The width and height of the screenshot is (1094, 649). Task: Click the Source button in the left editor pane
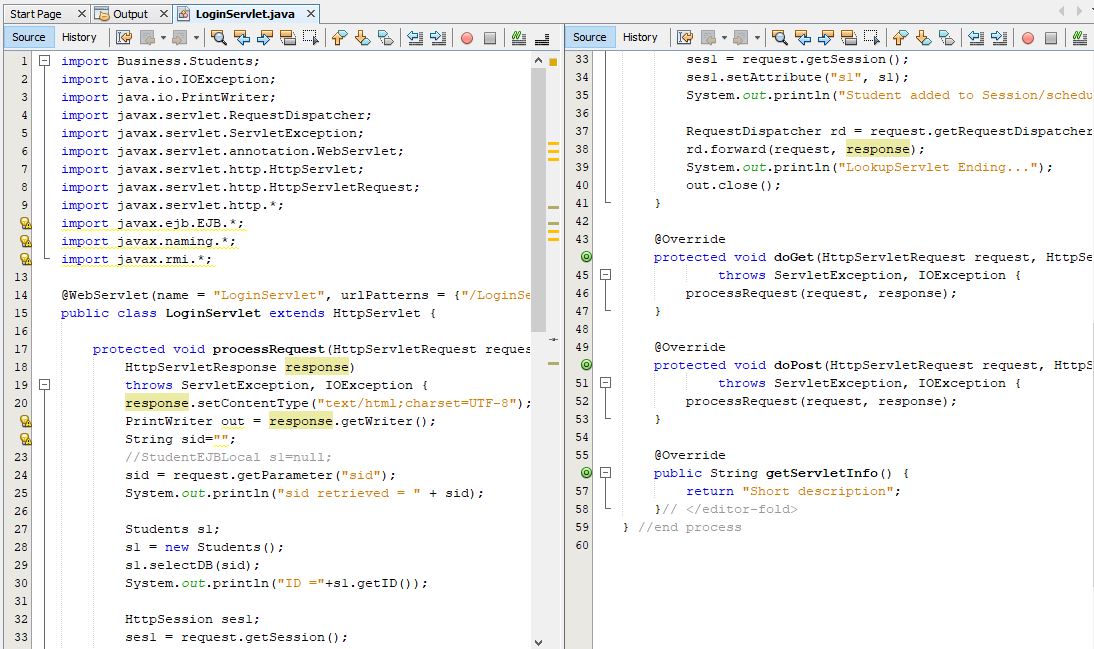click(x=28, y=37)
